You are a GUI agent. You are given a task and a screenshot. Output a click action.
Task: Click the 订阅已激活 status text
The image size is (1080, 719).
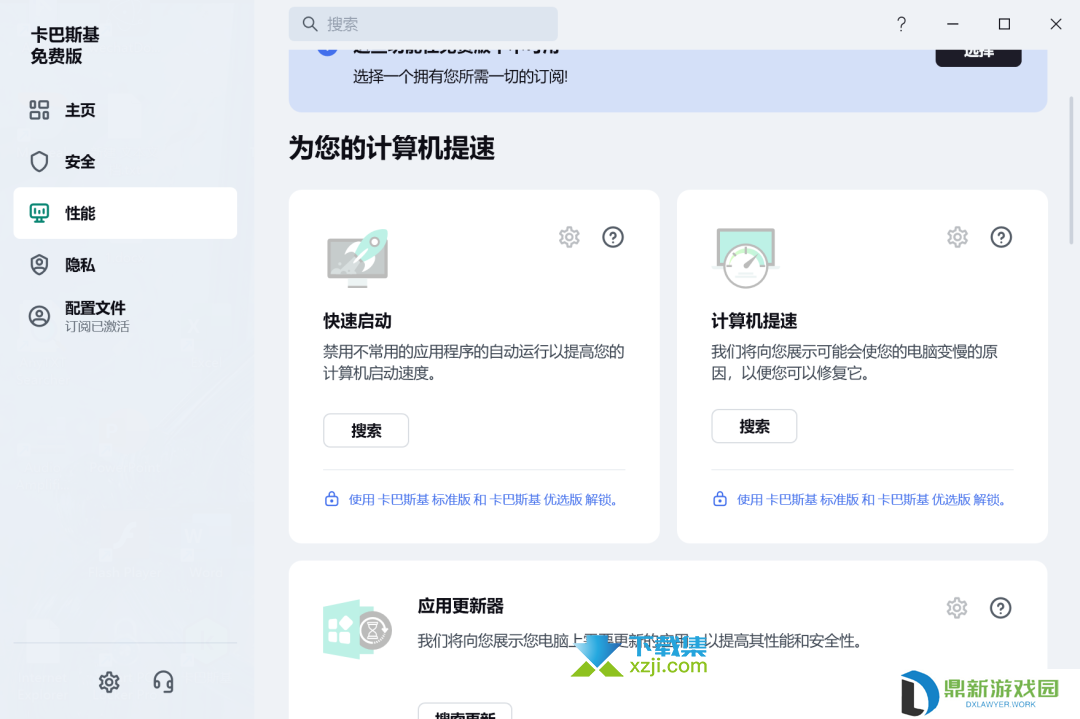(x=97, y=326)
